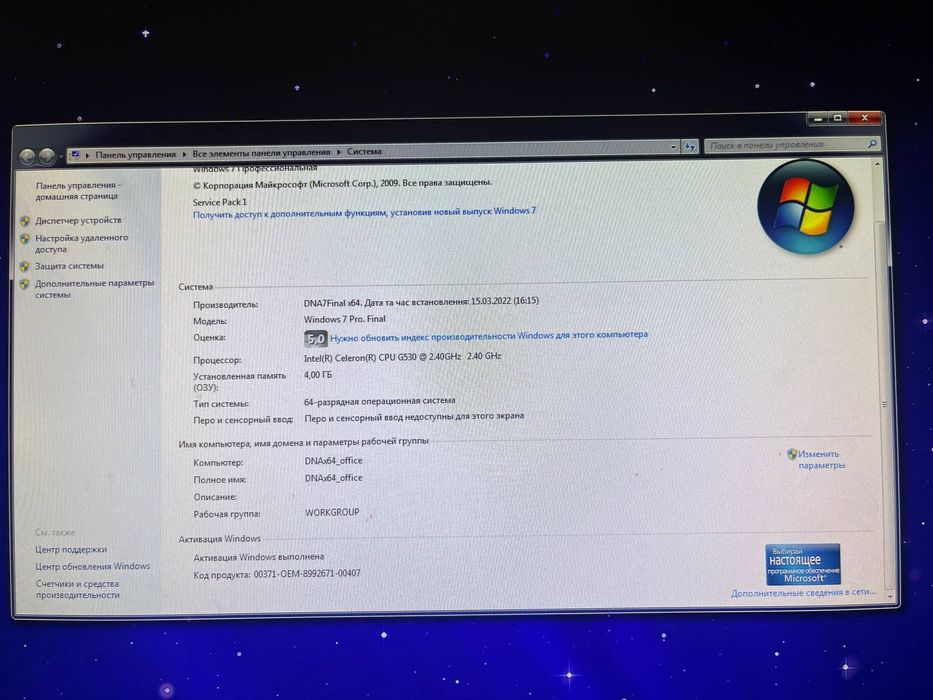Select Все элементы панели управления breadcrumb
This screenshot has width=933, height=700.
coord(261,152)
